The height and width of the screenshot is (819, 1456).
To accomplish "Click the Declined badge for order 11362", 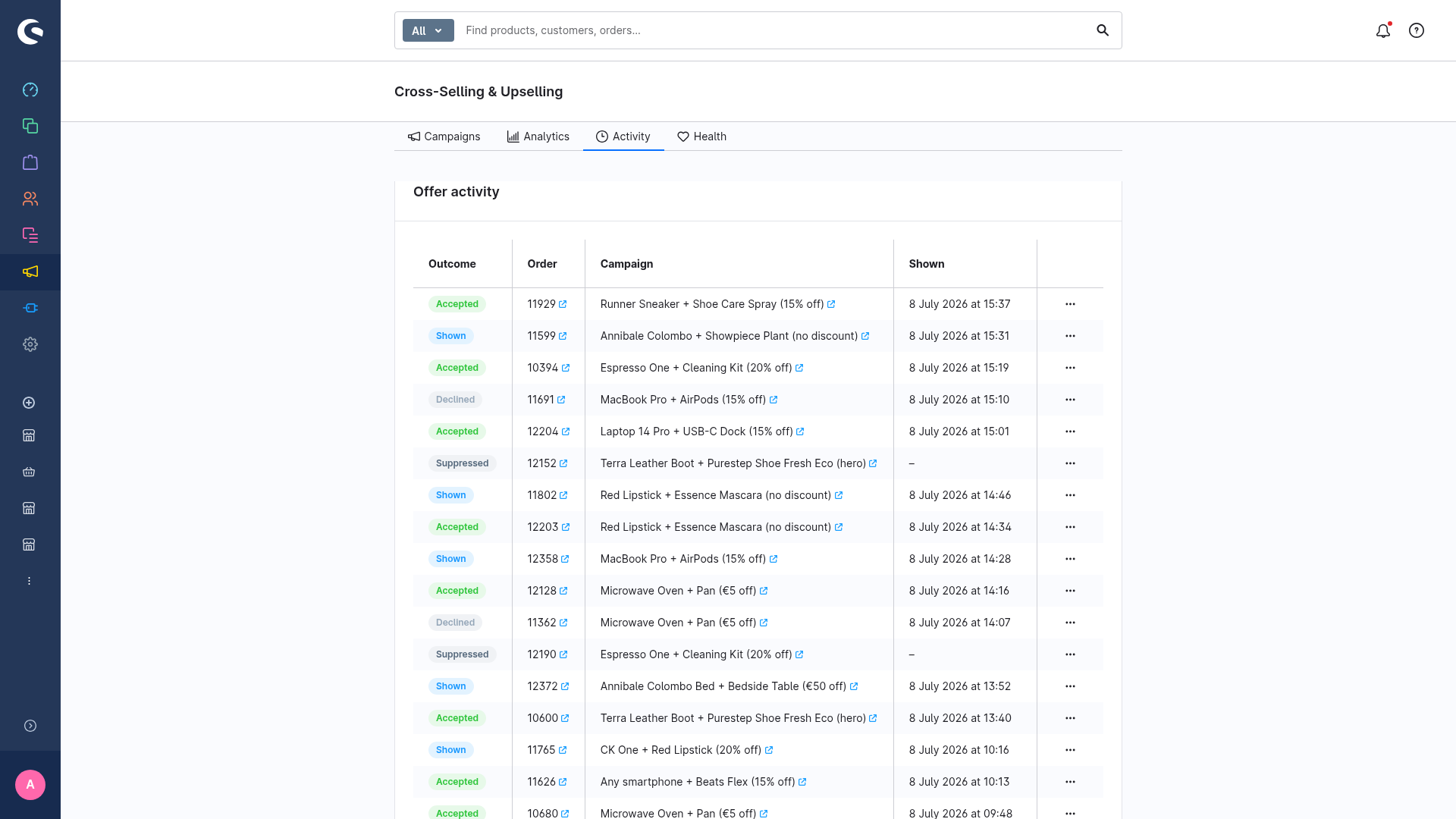I will tap(455, 623).
